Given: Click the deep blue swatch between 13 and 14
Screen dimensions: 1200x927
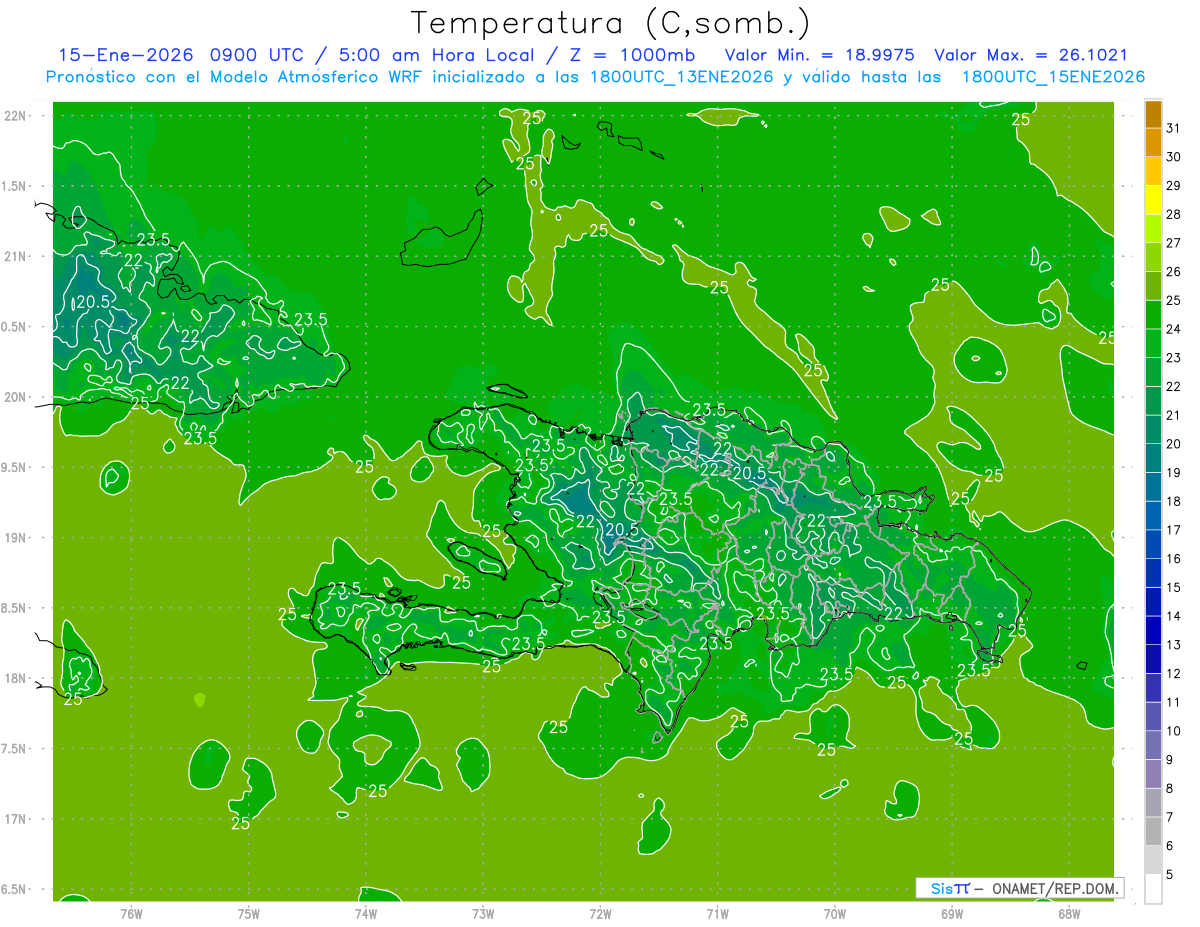Looking at the screenshot, I should [x=1153, y=630].
